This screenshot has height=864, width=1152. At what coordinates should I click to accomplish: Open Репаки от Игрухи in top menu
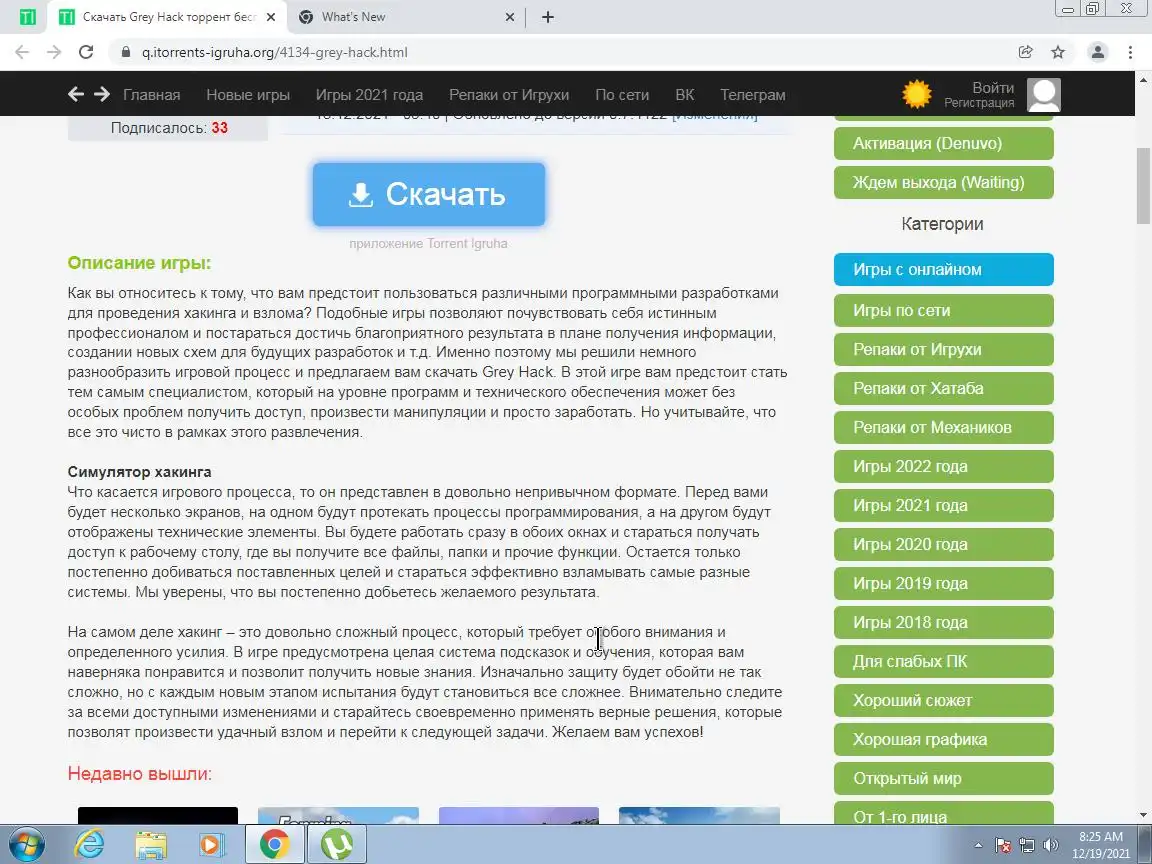[x=509, y=95]
